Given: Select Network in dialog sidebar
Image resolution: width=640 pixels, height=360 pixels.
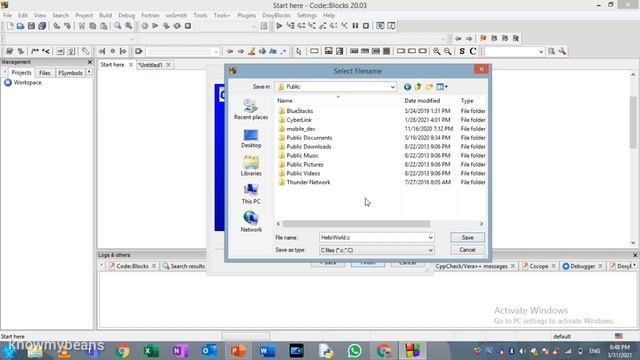Looking at the screenshot, I should 251,222.
